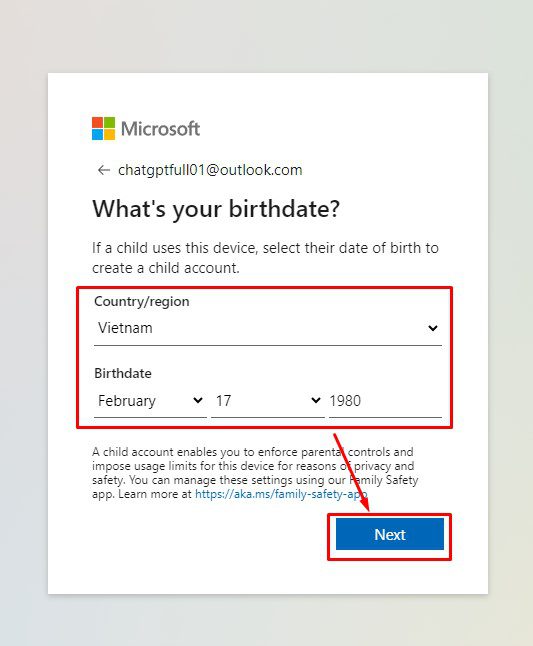This screenshot has height=646, width=533.
Task: Open the month dropdown showing February
Action: coord(150,400)
